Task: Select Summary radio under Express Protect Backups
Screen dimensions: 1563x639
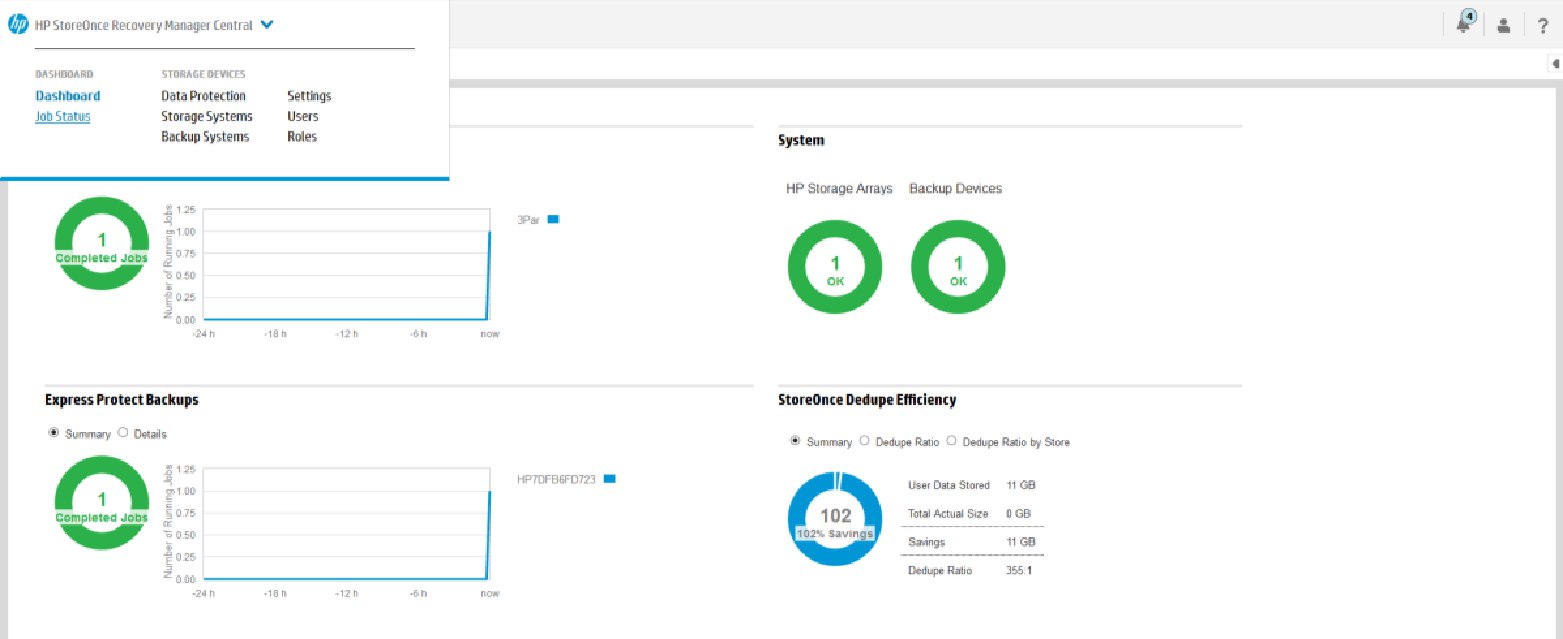Action: (54, 434)
